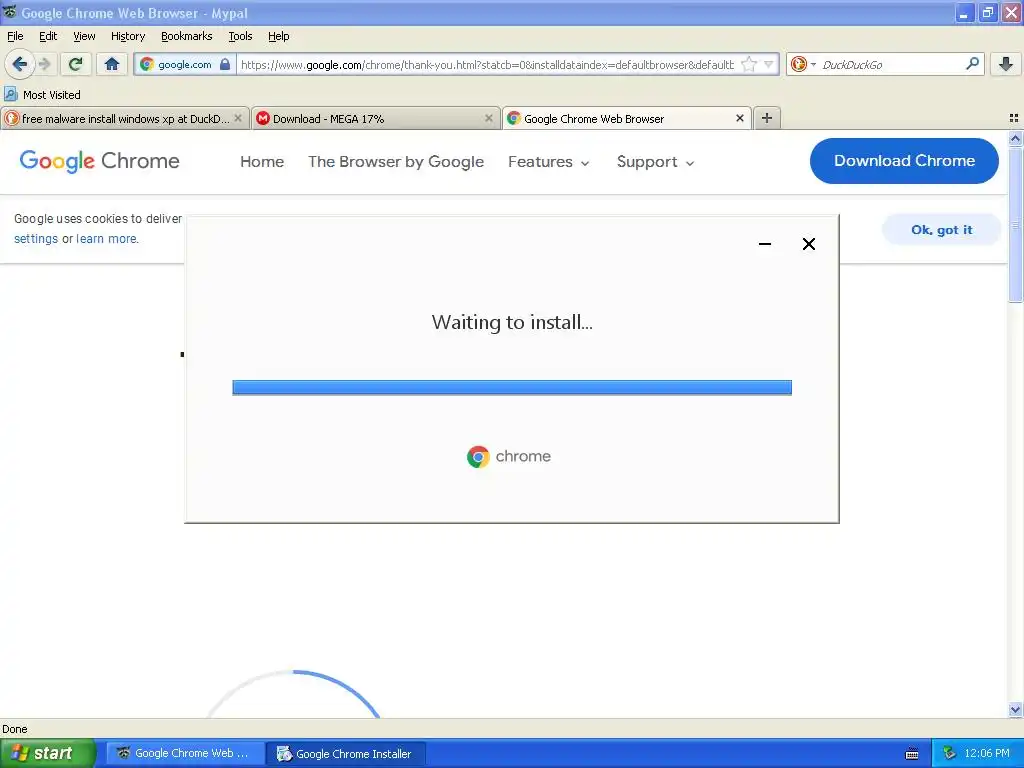Open the File menu
Screen dimensions: 1024x768
pyautogui.click(x=15, y=36)
